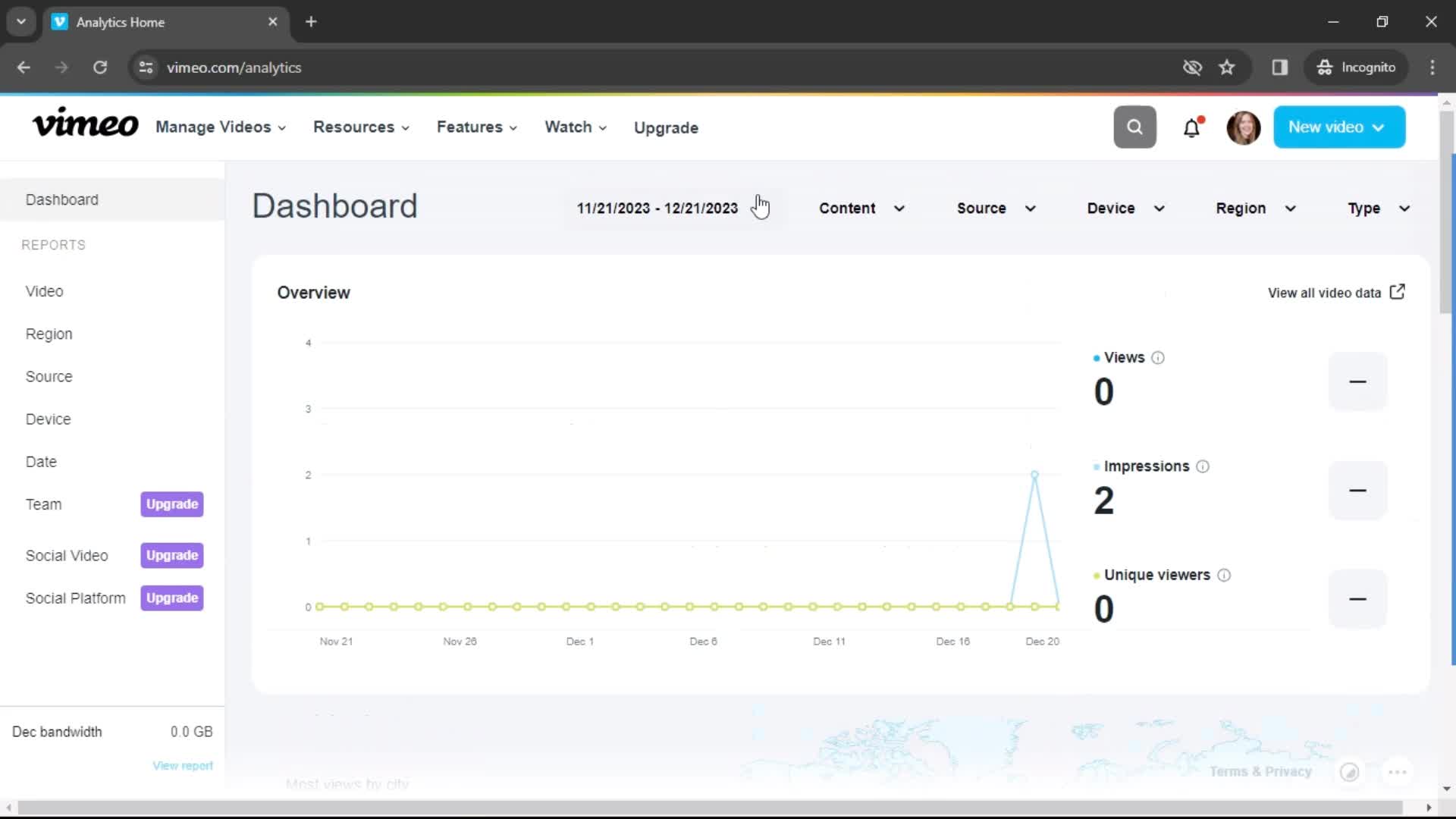The image size is (1456, 819).
Task: Open the View report bandwidth link
Action: coord(183,766)
